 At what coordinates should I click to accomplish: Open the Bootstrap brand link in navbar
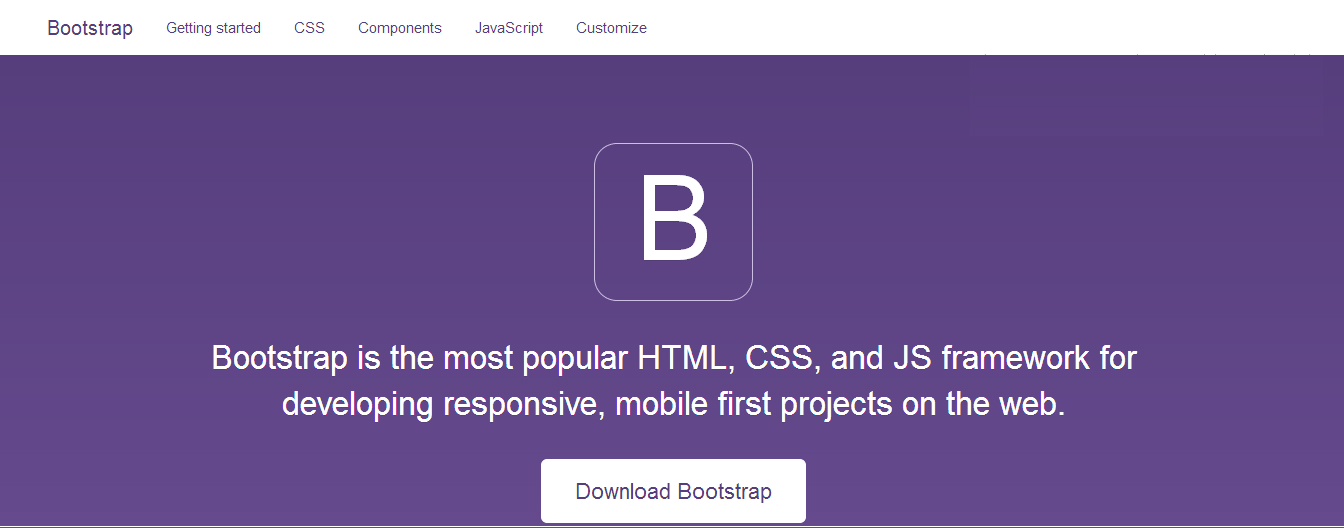click(x=90, y=28)
